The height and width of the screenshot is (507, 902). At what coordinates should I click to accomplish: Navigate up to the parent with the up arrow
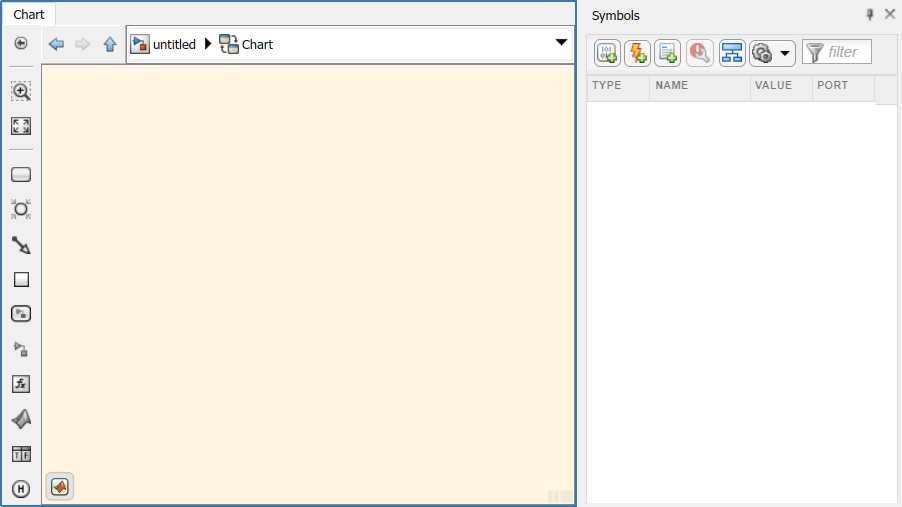pos(110,44)
